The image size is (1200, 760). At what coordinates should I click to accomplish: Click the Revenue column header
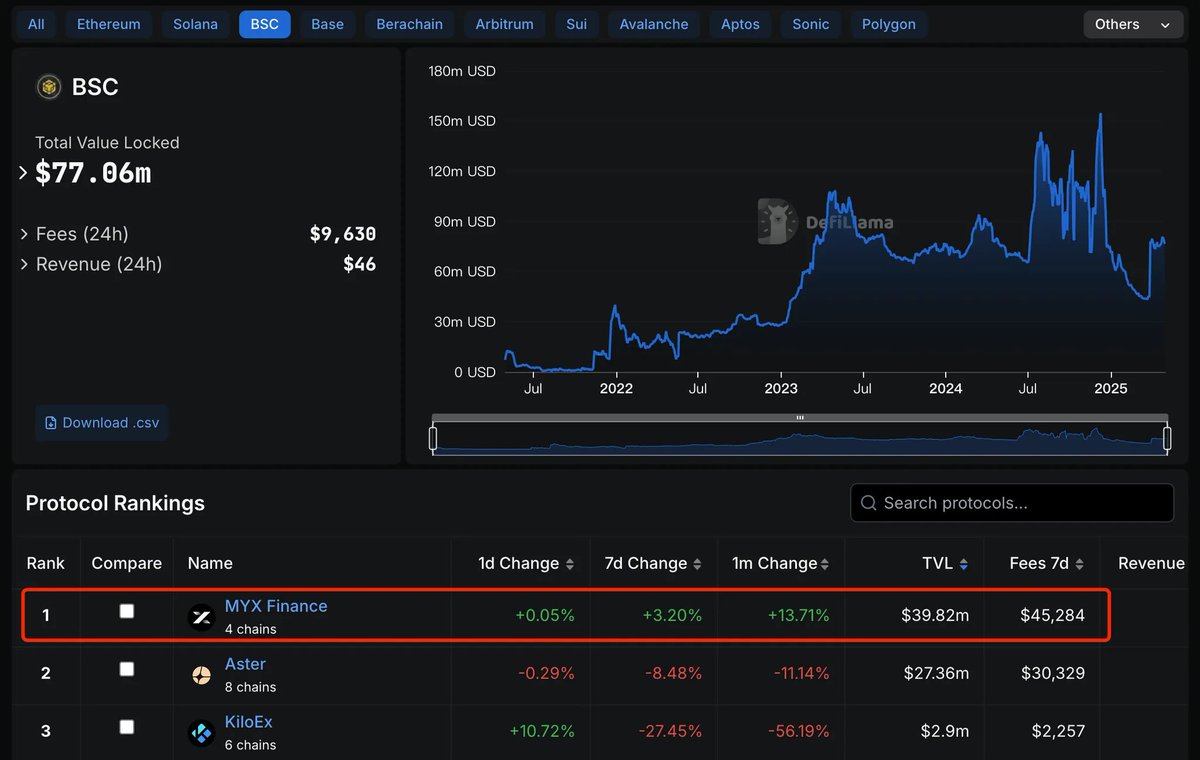(x=1151, y=563)
